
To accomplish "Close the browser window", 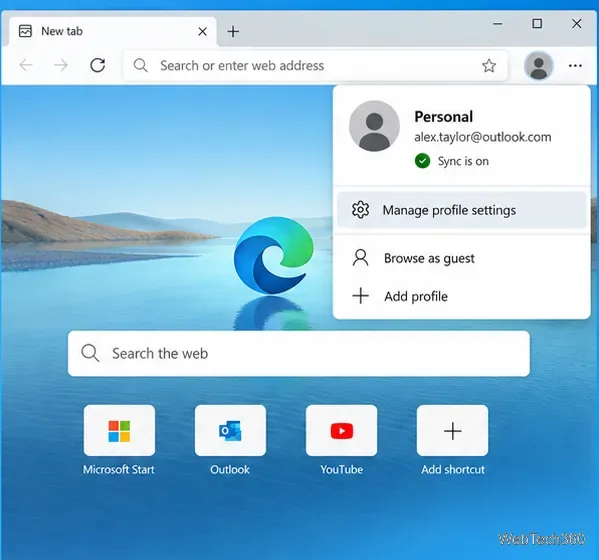I will click(x=576, y=24).
